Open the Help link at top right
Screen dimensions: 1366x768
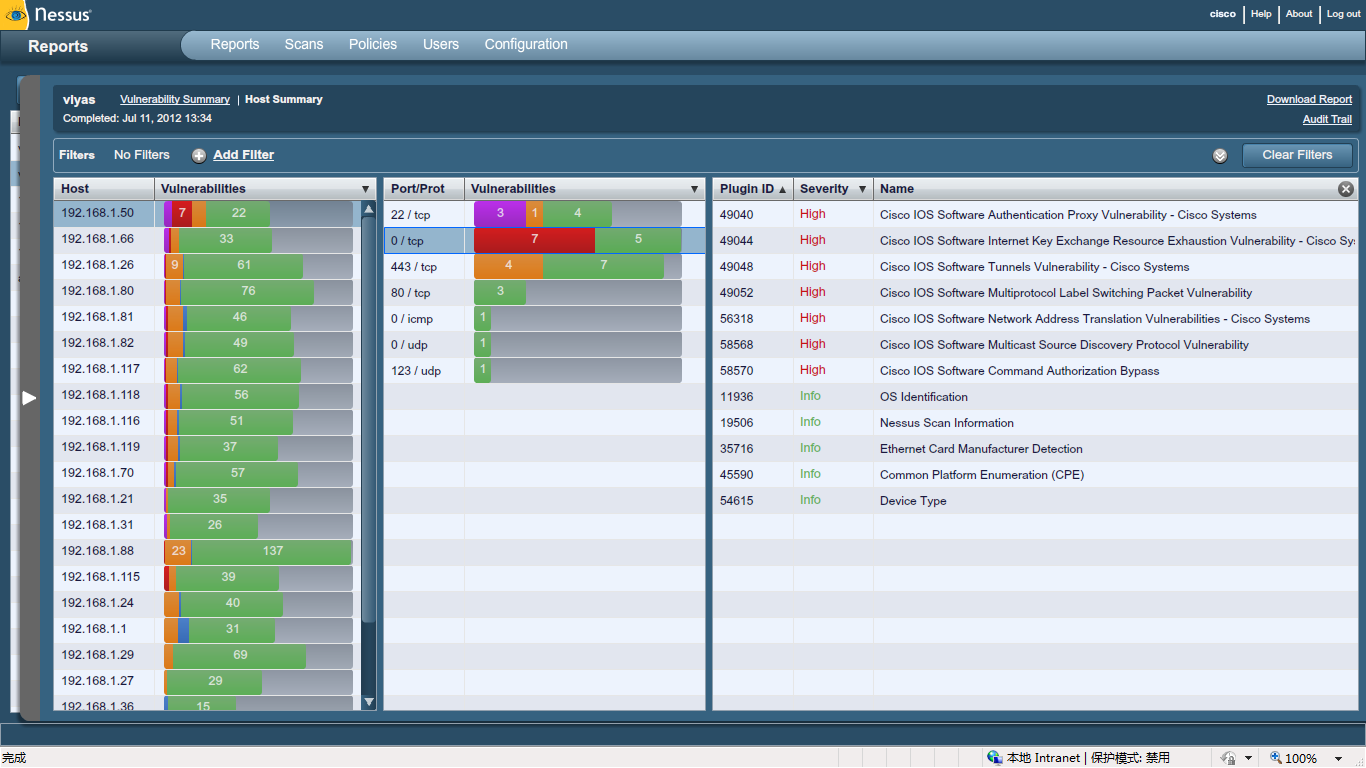click(x=1261, y=14)
